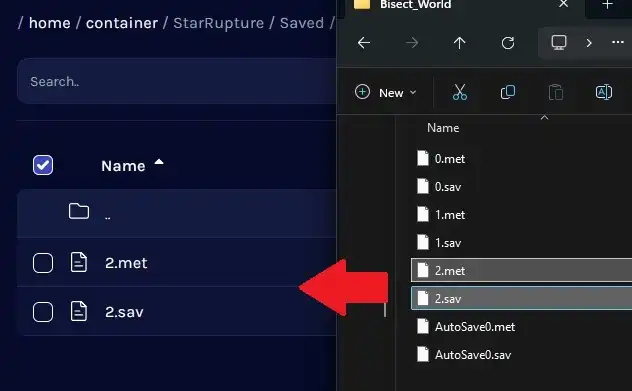Screen dimensions: 632x391
Task: Open the New item dropdown
Action: pyautogui.click(x=385, y=93)
